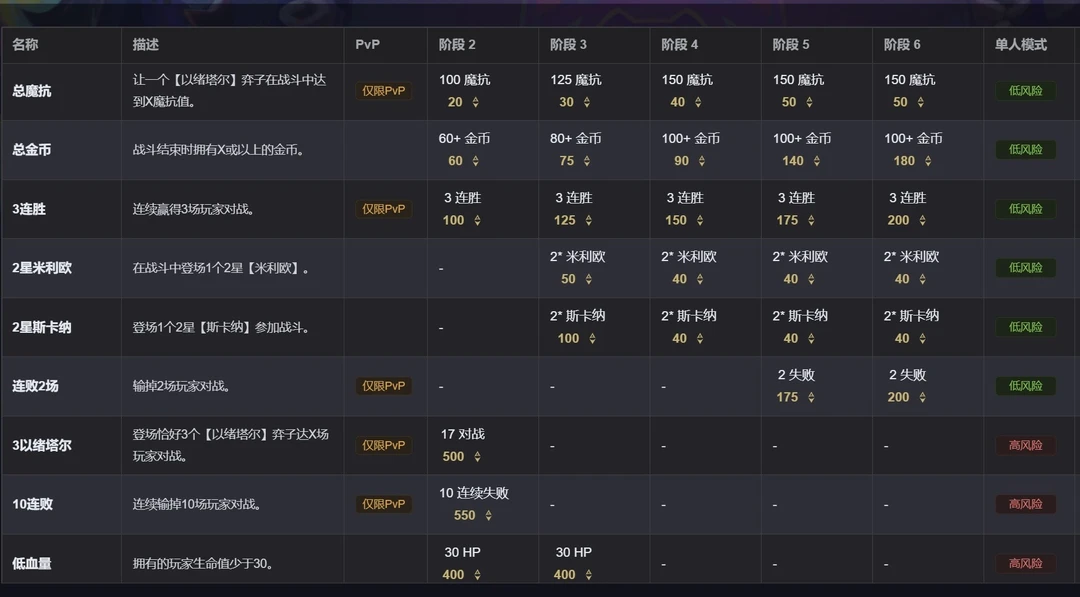Viewport: 1080px width, 597px height.
Task: Sort by the 名称 column header
Action: [x=25, y=45]
